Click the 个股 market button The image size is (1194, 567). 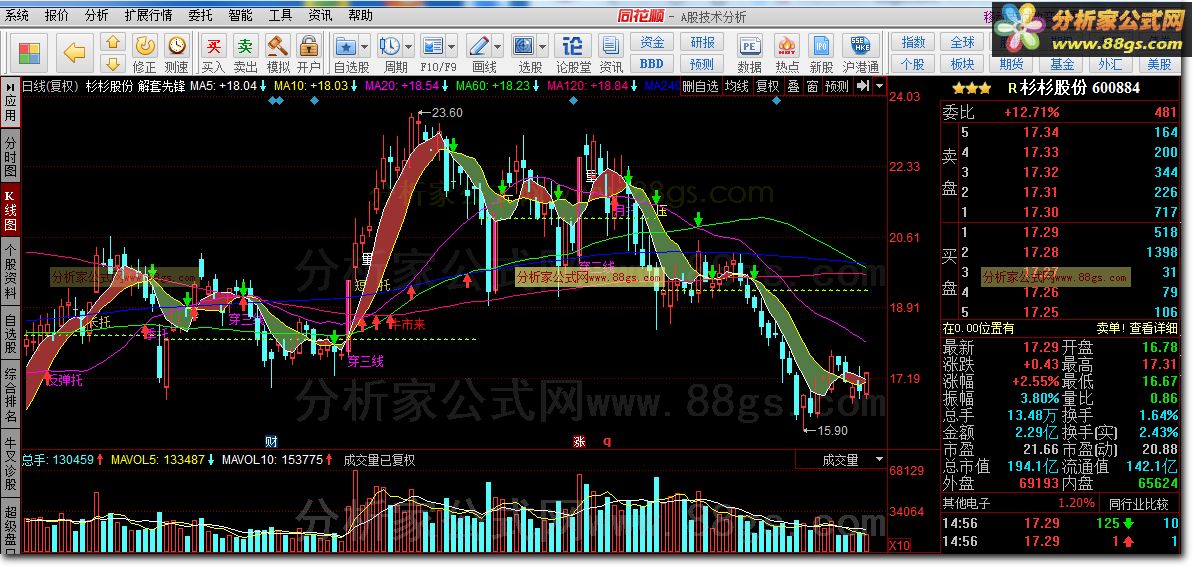click(913, 64)
